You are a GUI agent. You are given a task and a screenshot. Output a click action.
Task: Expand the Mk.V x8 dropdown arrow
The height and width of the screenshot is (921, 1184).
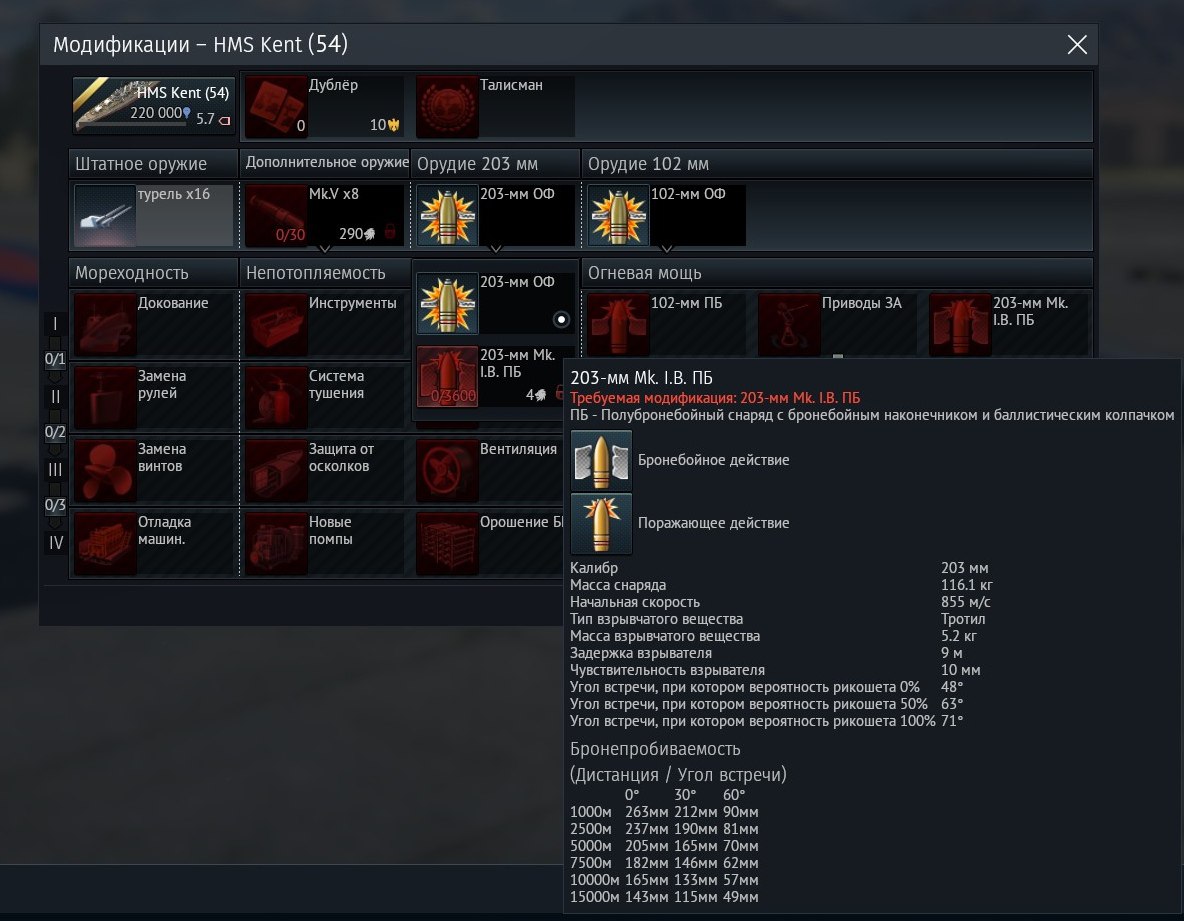click(x=325, y=248)
